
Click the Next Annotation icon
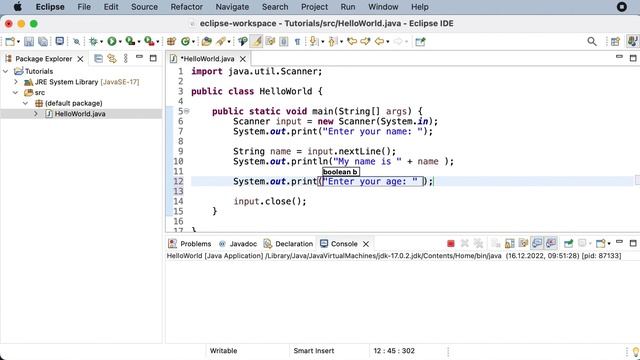click(x=313, y=41)
